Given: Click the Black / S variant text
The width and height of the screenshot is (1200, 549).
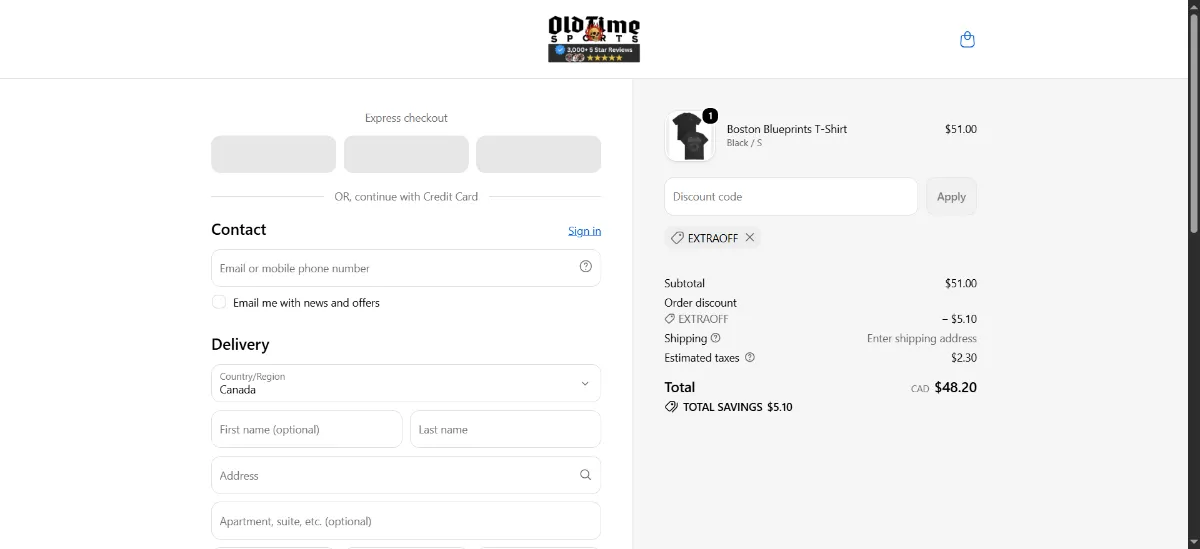Looking at the screenshot, I should coord(744,143).
